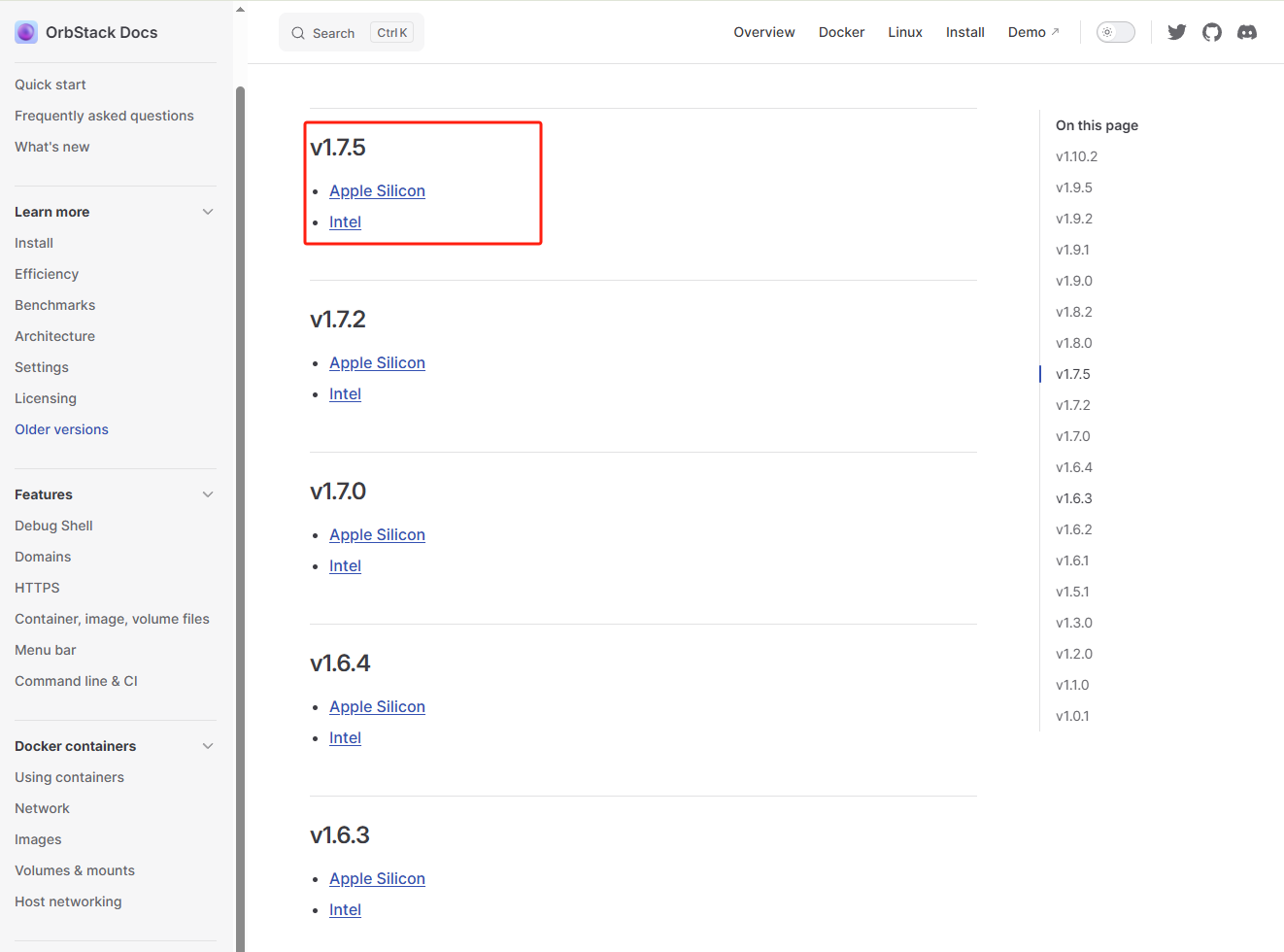1284x952 pixels.
Task: Open the Linux nav item
Action: click(905, 32)
